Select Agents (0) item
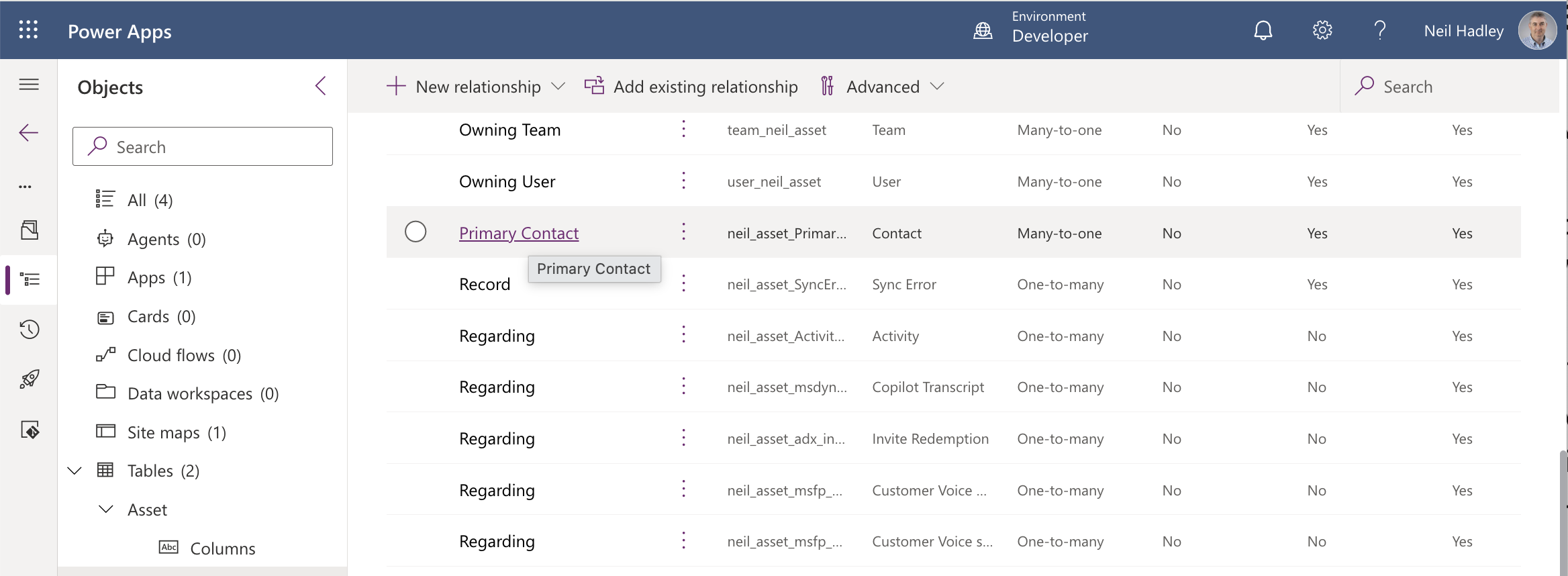The height and width of the screenshot is (576, 1568). 167,239
